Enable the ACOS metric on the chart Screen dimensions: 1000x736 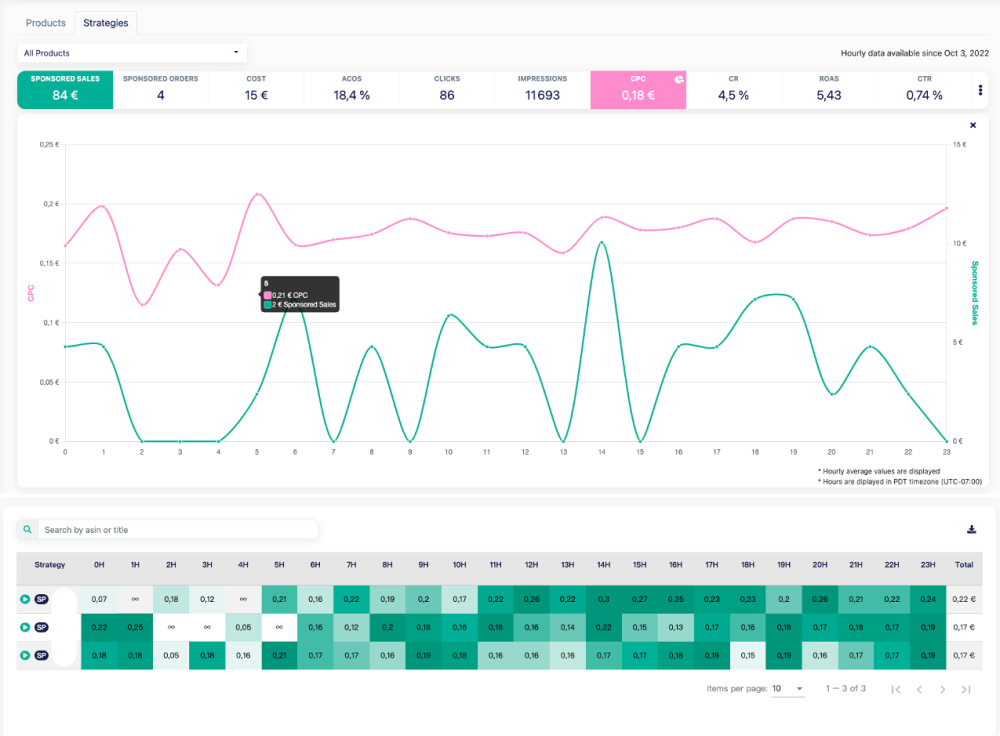pos(351,90)
